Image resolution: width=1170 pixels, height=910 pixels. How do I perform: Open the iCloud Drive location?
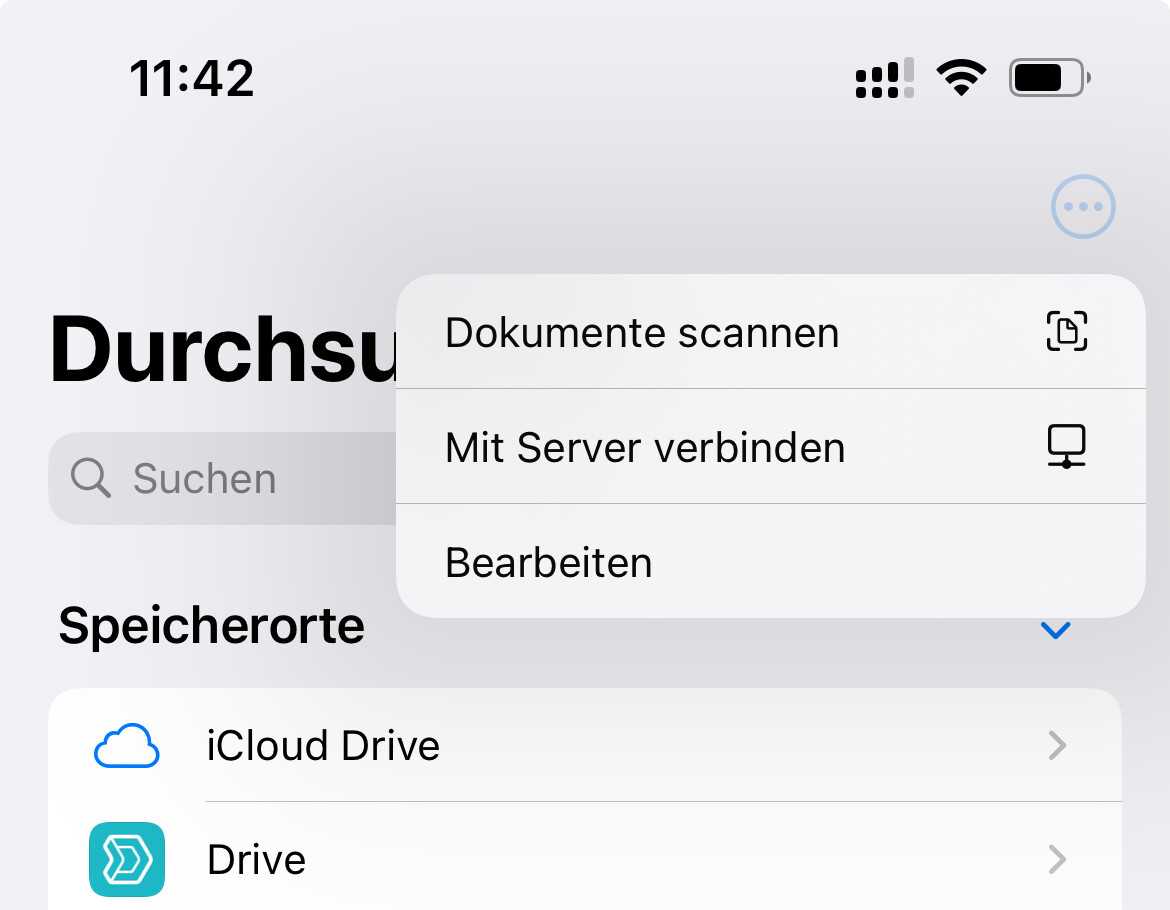(x=585, y=745)
